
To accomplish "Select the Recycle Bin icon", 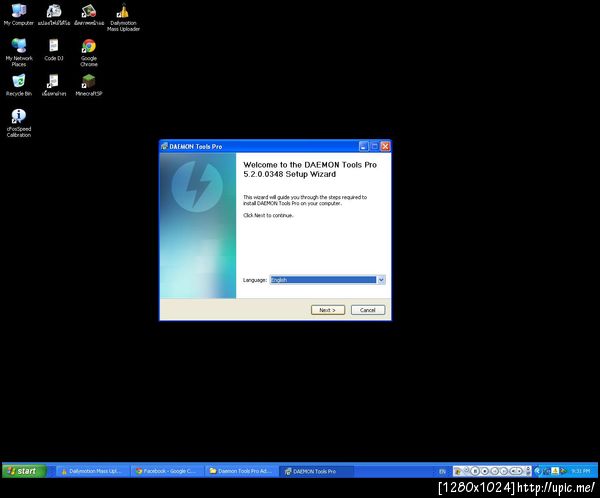I will coord(19,85).
